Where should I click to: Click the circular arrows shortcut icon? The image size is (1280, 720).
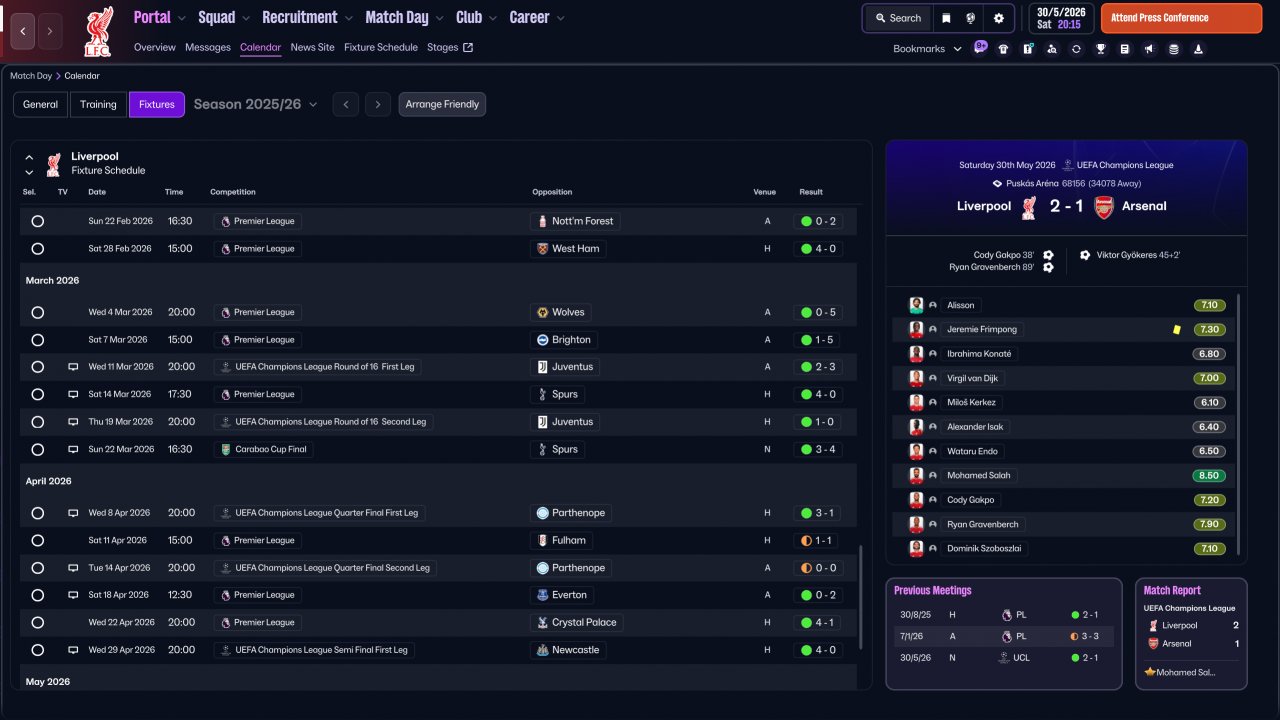point(1076,49)
